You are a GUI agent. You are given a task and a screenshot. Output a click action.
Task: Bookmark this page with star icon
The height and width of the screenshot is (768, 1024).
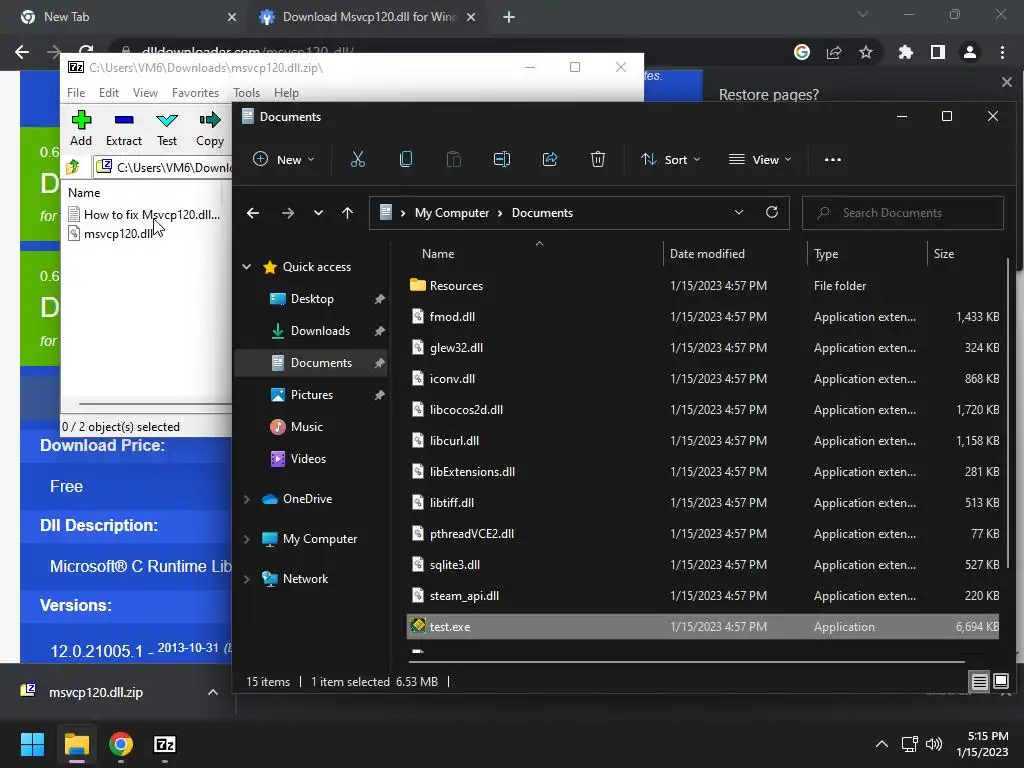pyautogui.click(x=866, y=52)
